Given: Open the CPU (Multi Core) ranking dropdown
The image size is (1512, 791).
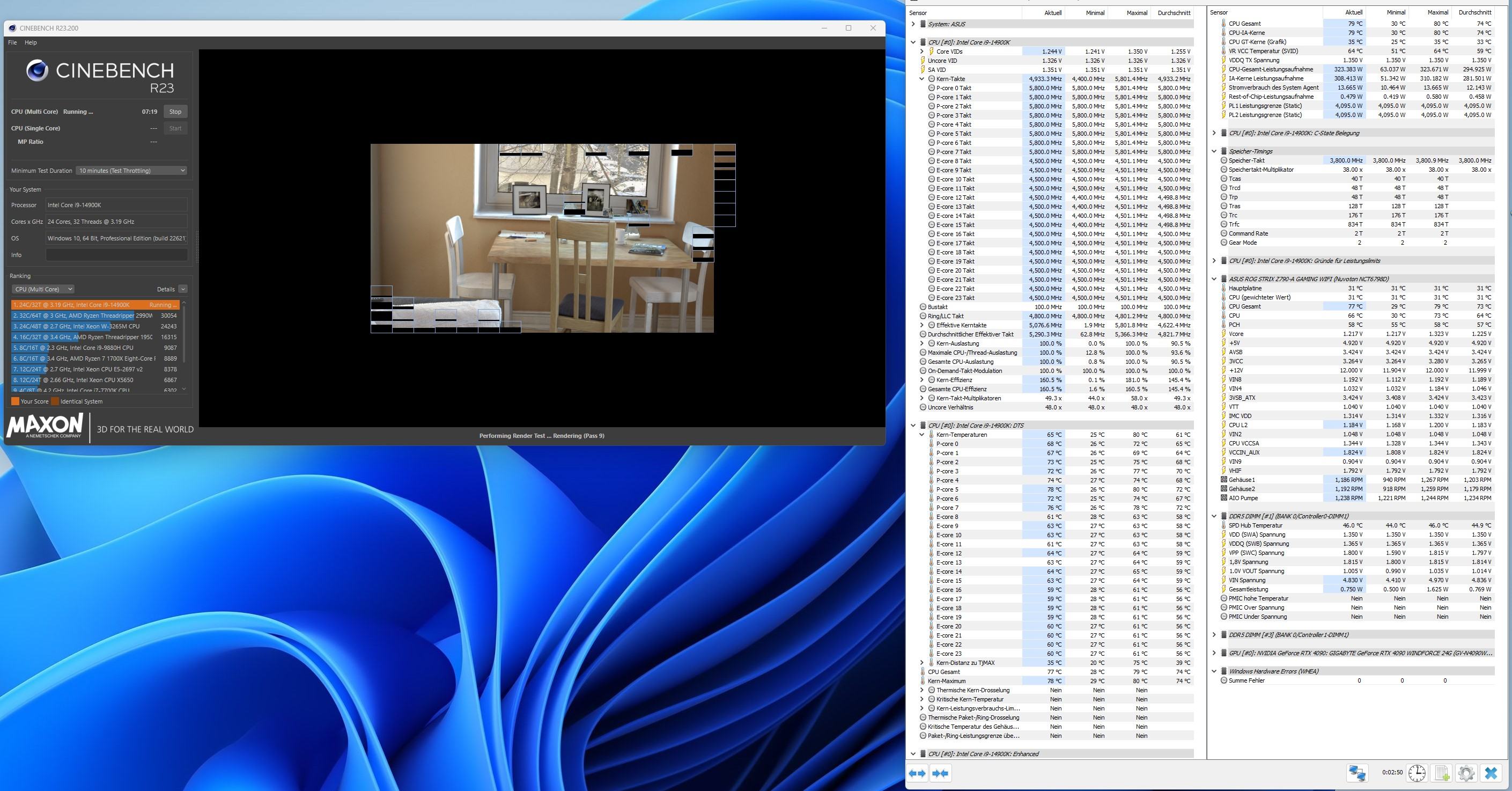Looking at the screenshot, I should pyautogui.click(x=43, y=289).
